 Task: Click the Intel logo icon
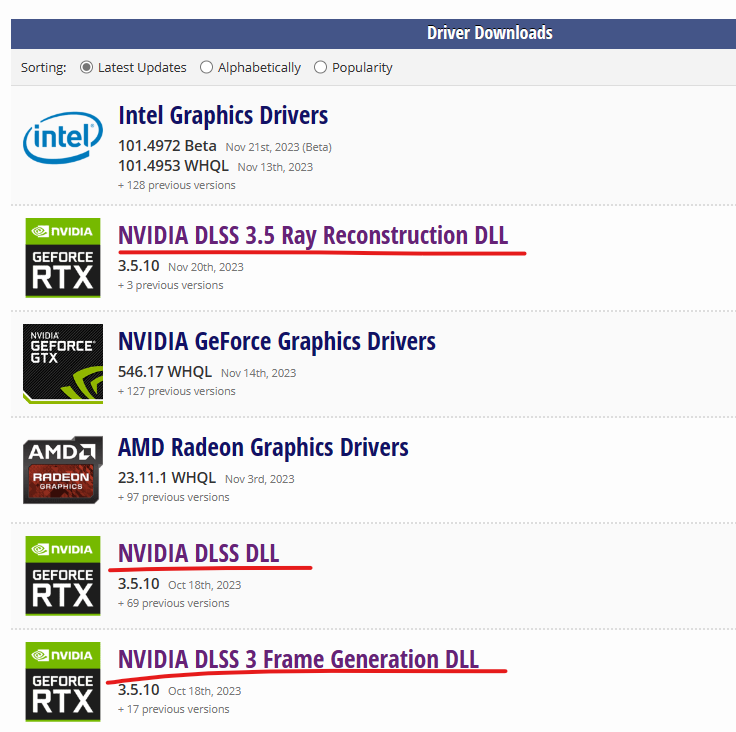point(63,137)
